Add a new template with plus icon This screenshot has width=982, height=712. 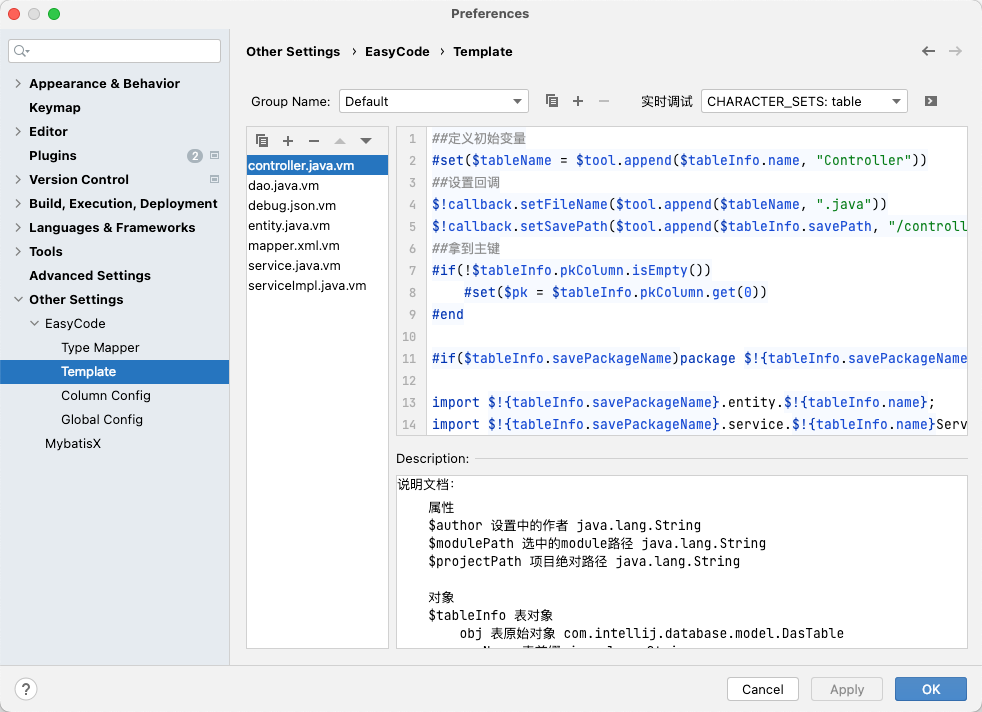pos(288,141)
